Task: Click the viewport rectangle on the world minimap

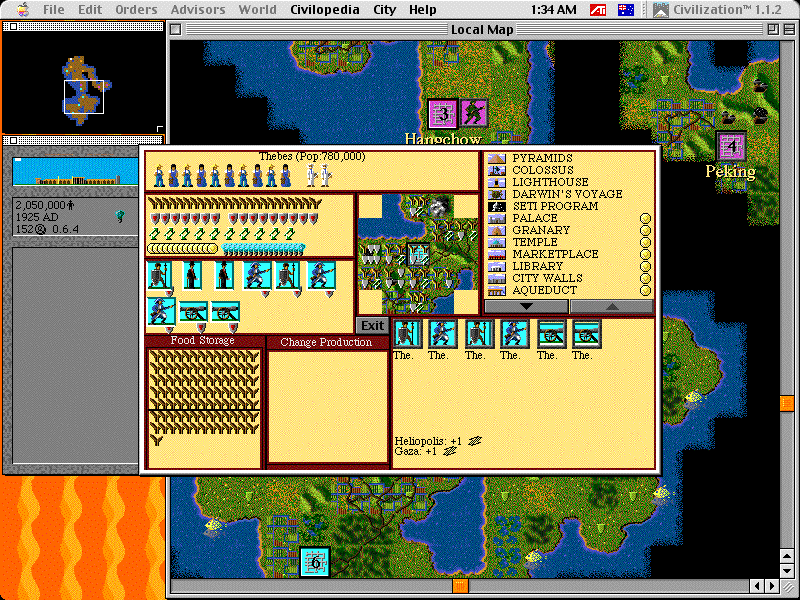Action: coord(84,97)
